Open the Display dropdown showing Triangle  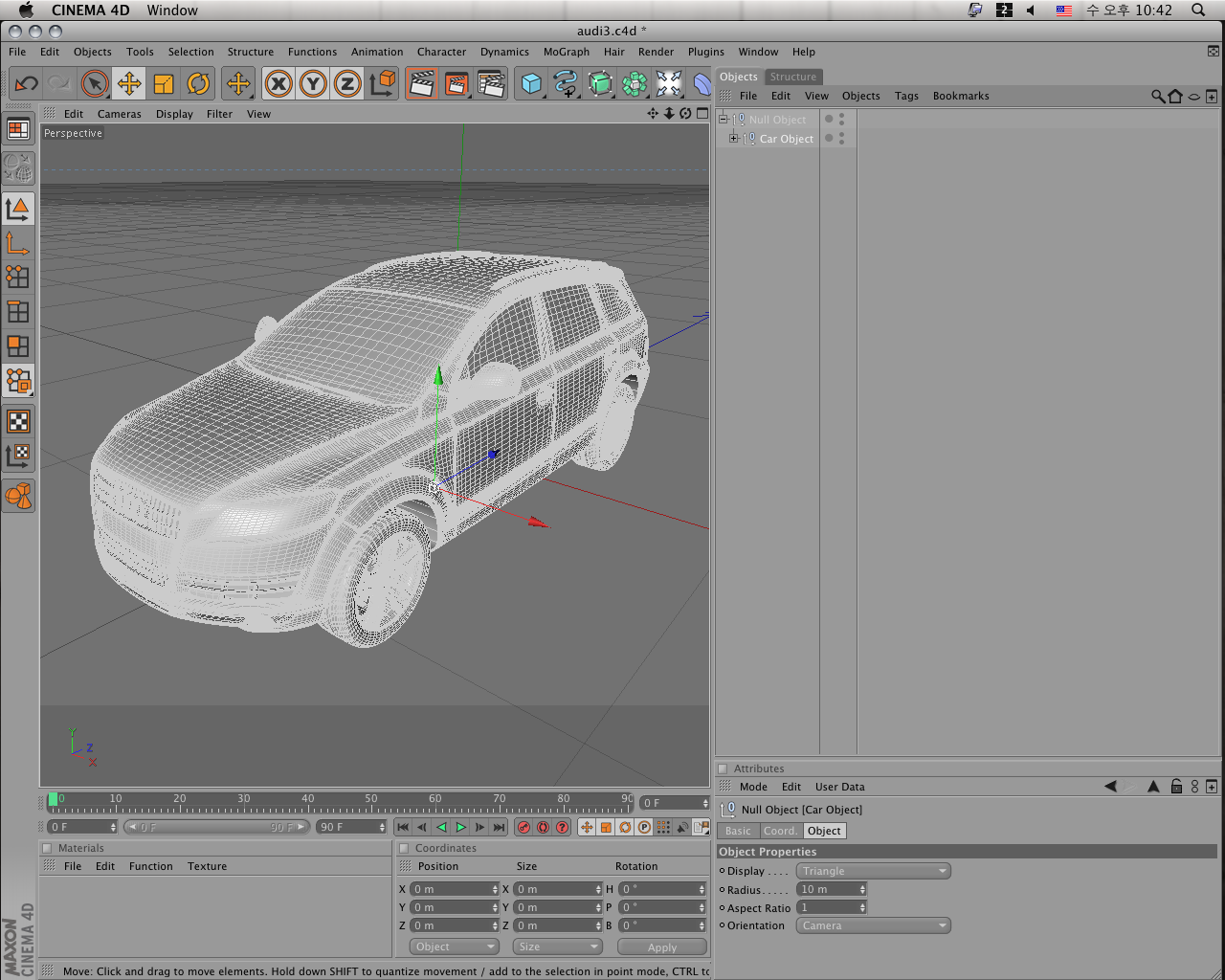tap(874, 871)
